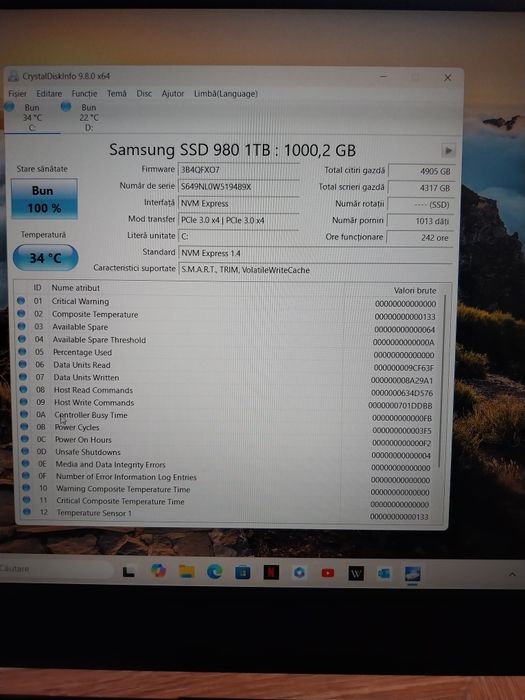525x700 pixels.
Task: Select the Host Read Commands row
Action: pyautogui.click(x=228, y=391)
